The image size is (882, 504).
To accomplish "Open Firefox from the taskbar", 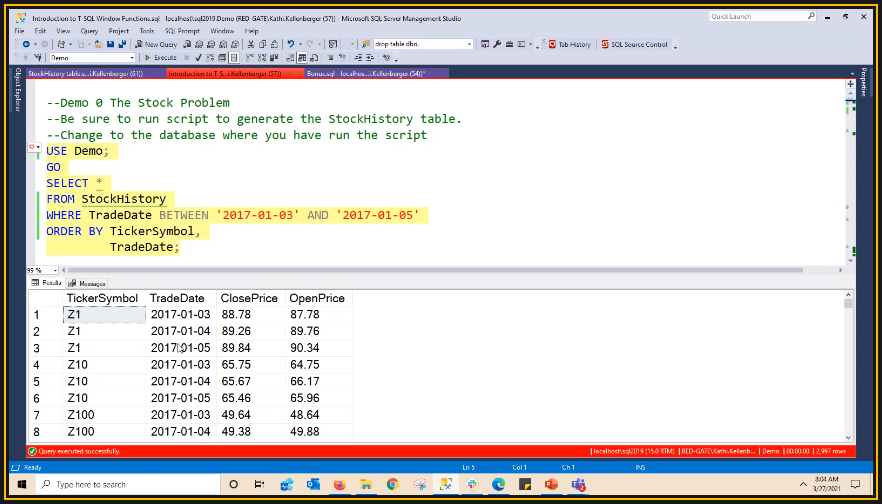I will click(339, 484).
